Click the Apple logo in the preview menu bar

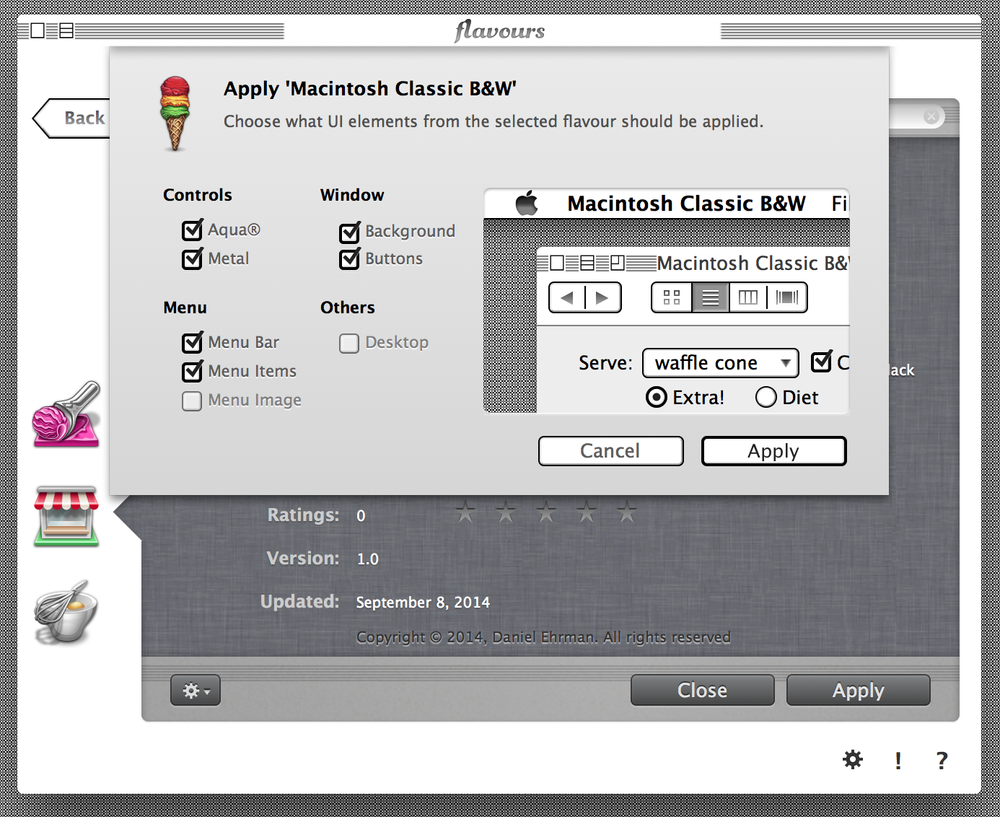tap(527, 203)
